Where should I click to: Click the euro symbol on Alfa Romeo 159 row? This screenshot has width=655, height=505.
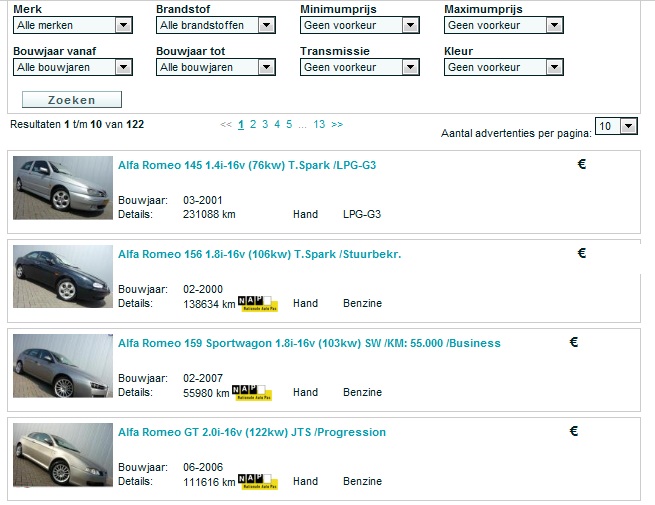pos(574,342)
